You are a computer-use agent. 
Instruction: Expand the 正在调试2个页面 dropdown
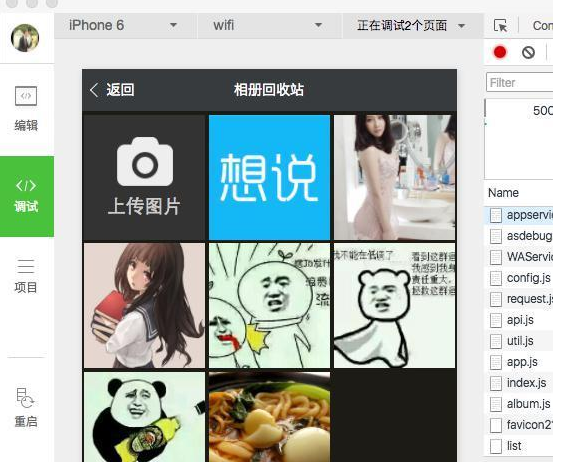click(413, 25)
